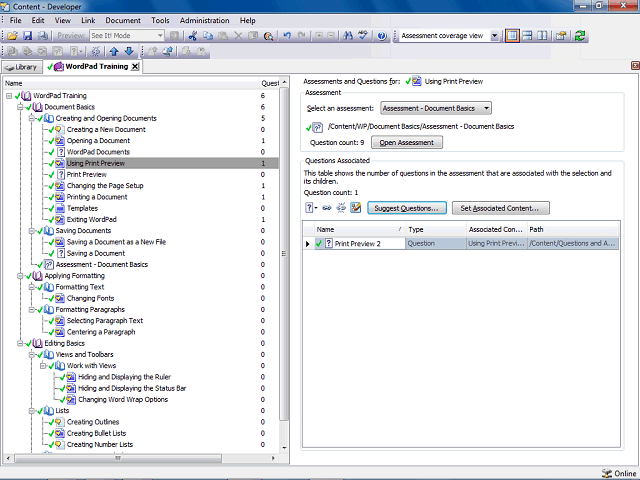Click the tree pane horizontal scrollbar thumb

pos(118,458)
